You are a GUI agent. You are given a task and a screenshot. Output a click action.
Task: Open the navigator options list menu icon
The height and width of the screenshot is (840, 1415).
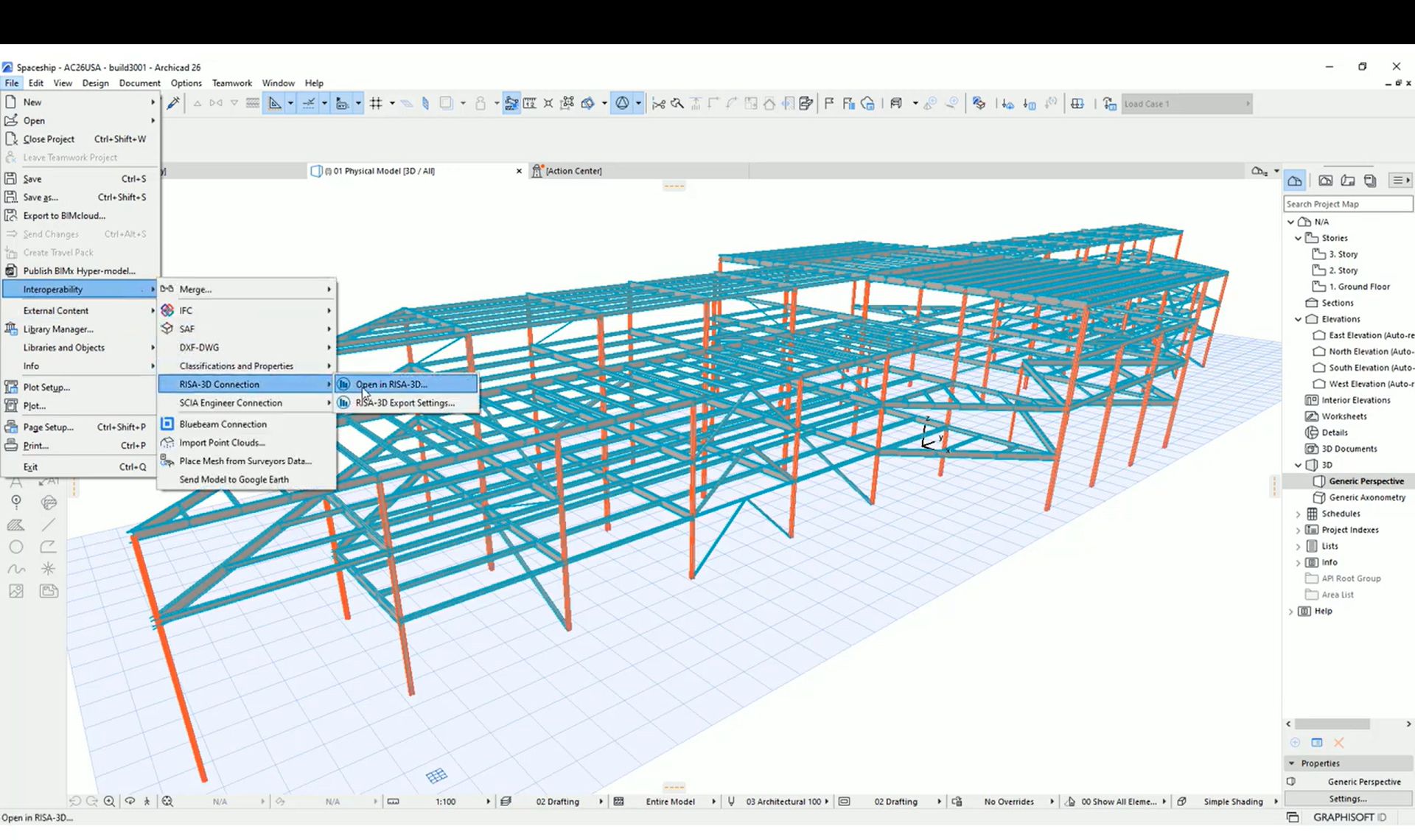1400,181
